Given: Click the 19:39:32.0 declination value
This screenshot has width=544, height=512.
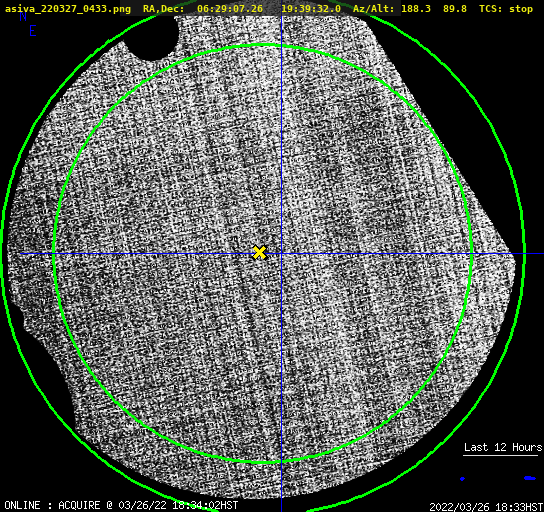Looking at the screenshot, I should pyautogui.click(x=311, y=9).
